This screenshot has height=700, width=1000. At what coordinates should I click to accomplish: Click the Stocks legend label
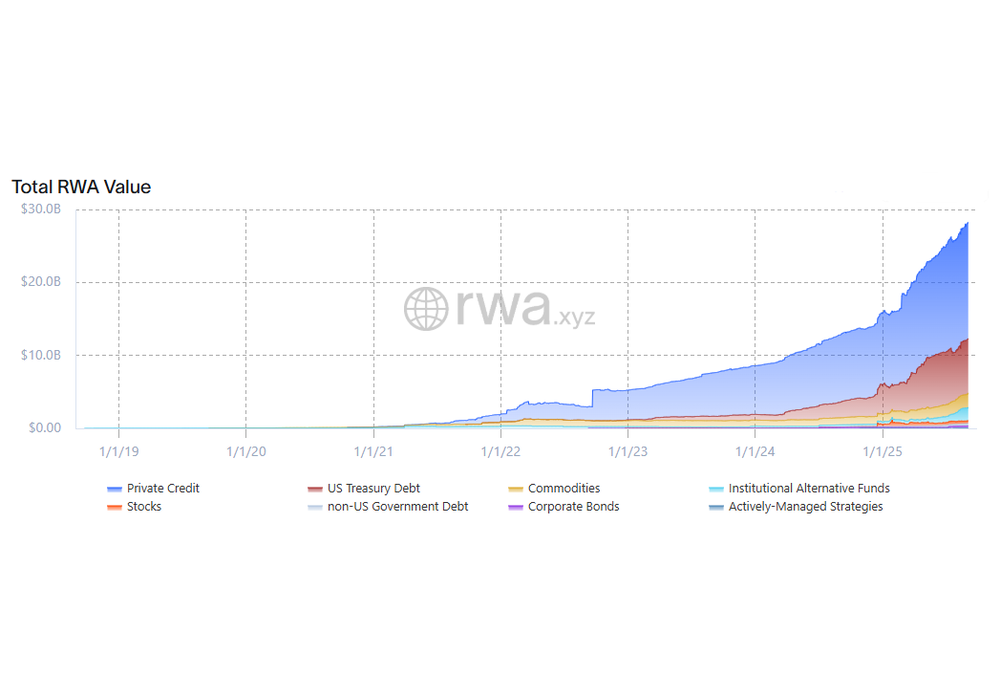pos(144,507)
